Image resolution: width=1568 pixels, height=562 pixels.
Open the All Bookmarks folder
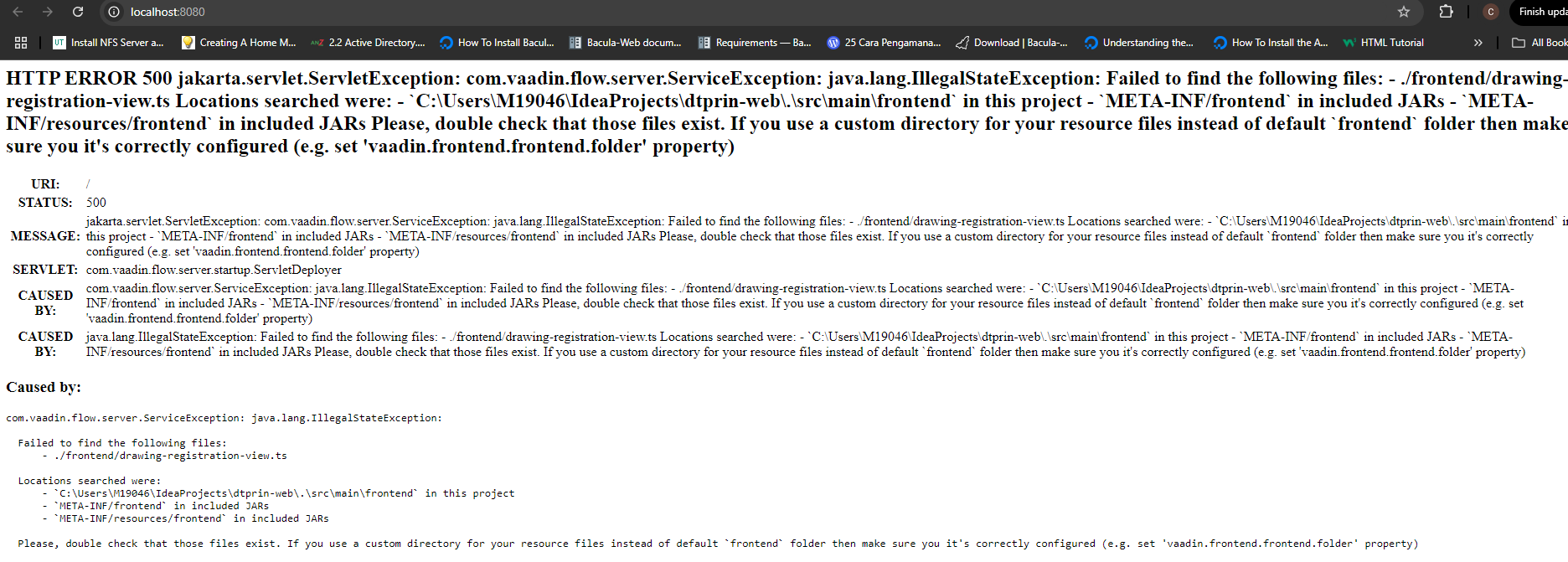[x=1539, y=43]
